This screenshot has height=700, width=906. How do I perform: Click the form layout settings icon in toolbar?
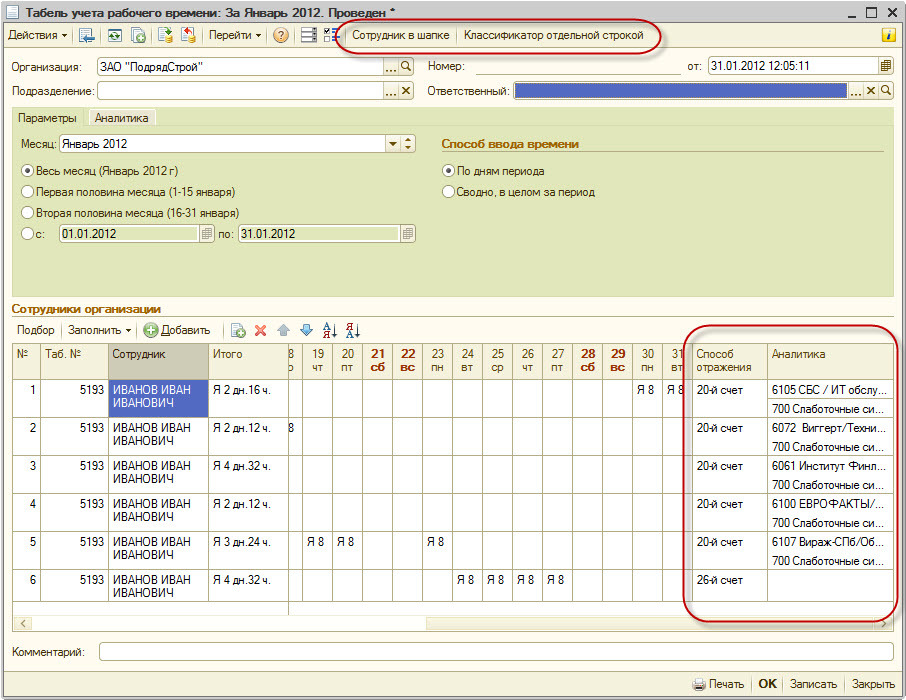[309, 35]
